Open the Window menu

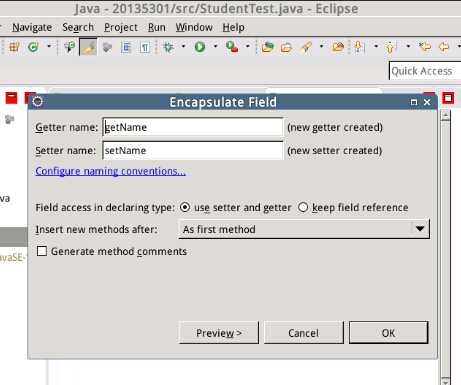[x=194, y=27]
